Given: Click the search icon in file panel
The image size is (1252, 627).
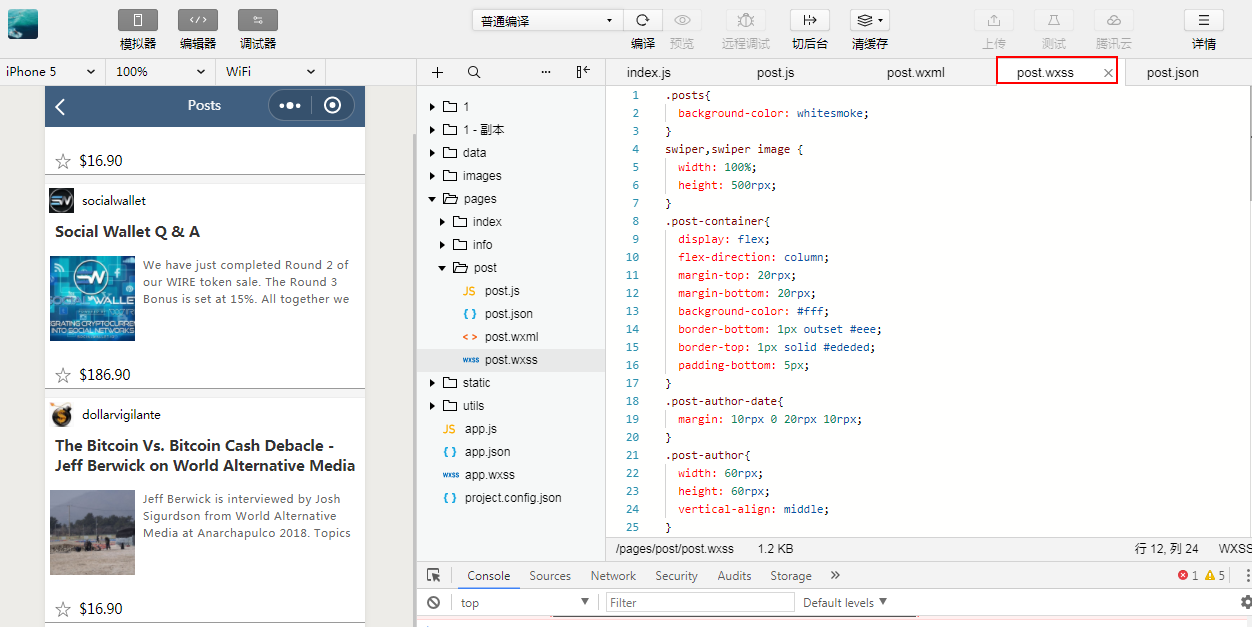Looking at the screenshot, I should click(x=474, y=72).
